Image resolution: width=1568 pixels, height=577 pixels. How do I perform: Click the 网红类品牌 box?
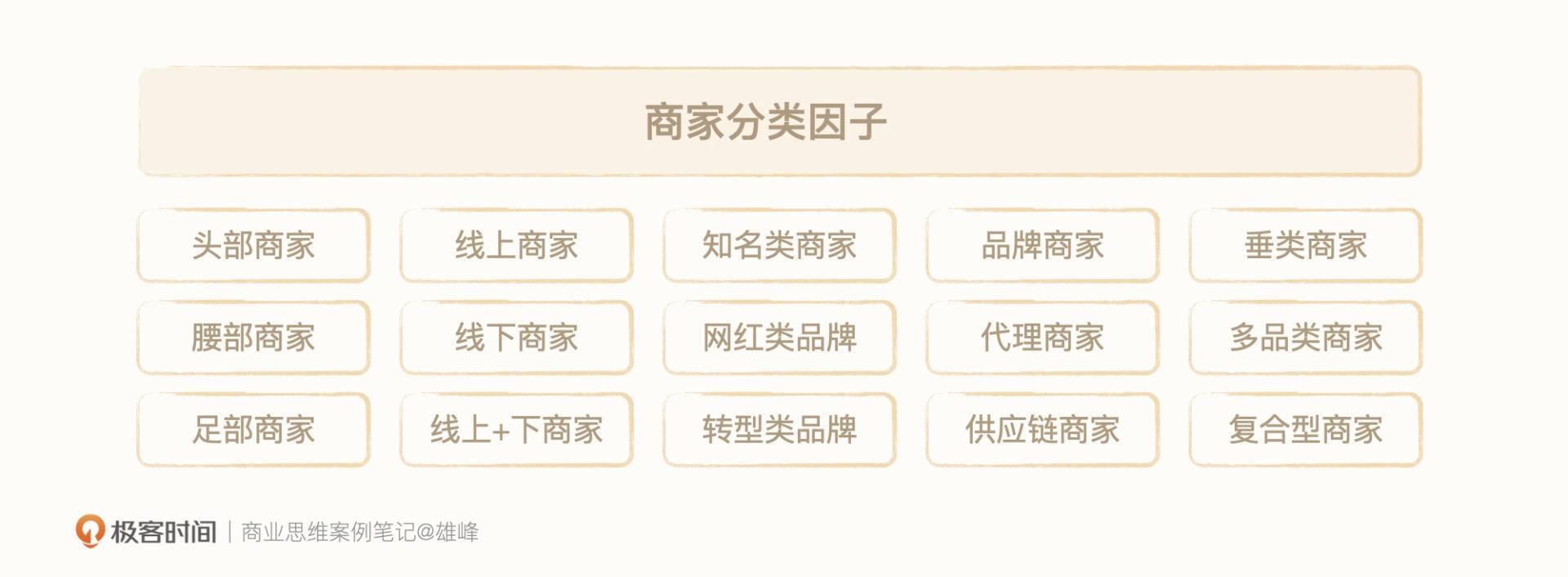pyautogui.click(x=779, y=338)
